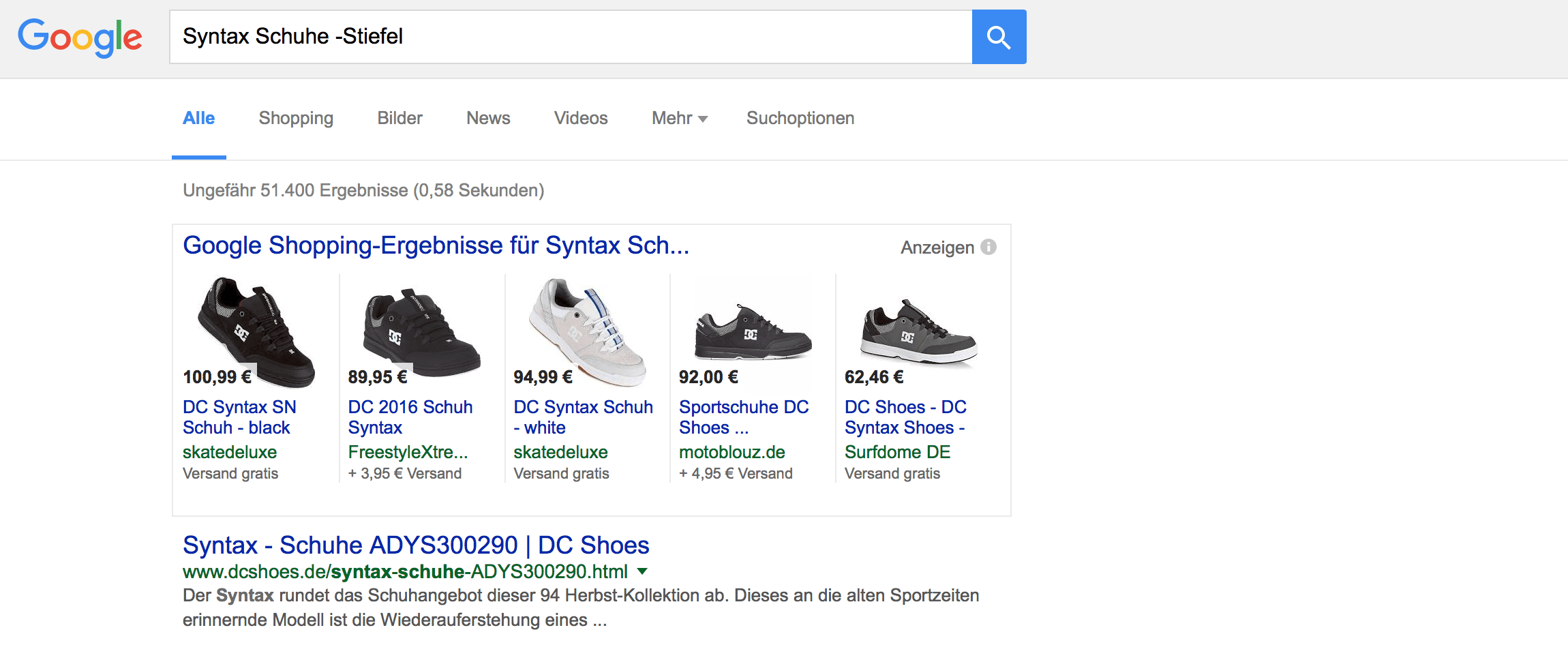The height and width of the screenshot is (645, 1568).
Task: Click the Sportschuhe DC Shoes product image
Action: (753, 332)
